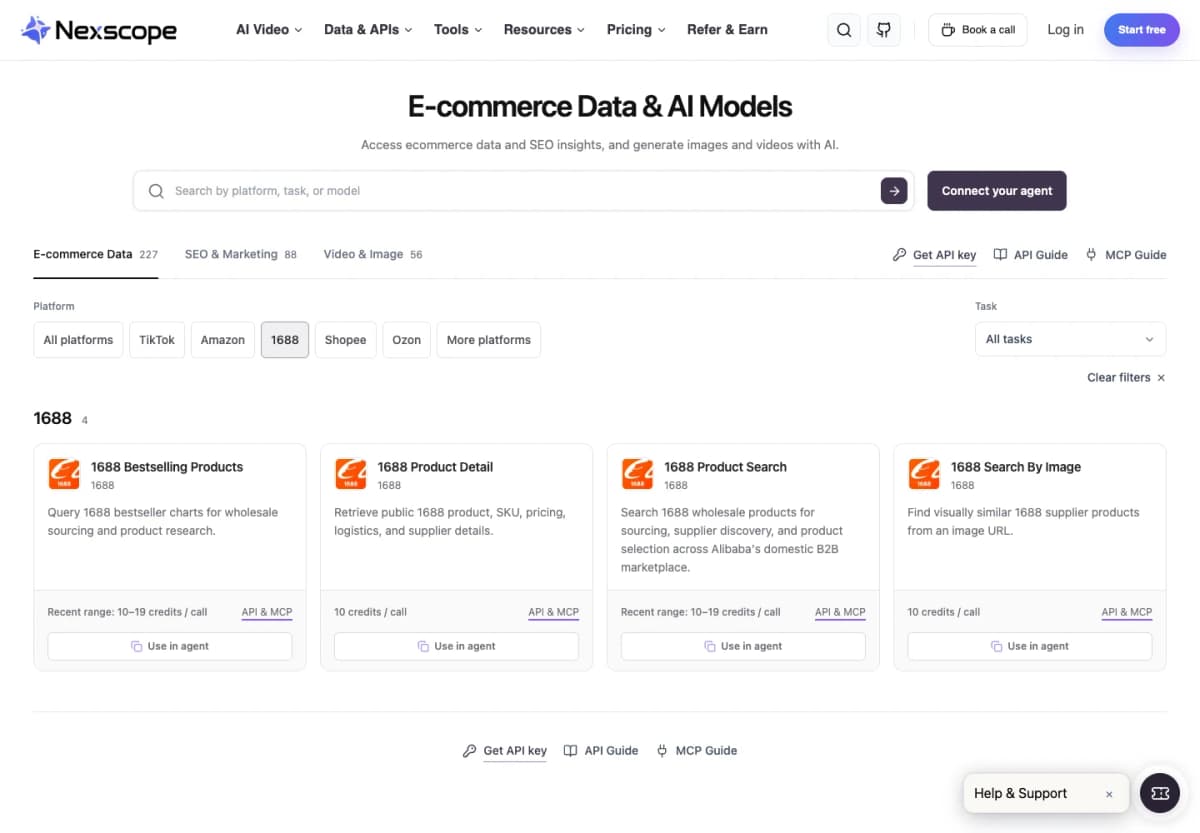Click the 1688 Search By Image logo icon
Viewport: 1200px width, 833px height.
[x=924, y=474]
